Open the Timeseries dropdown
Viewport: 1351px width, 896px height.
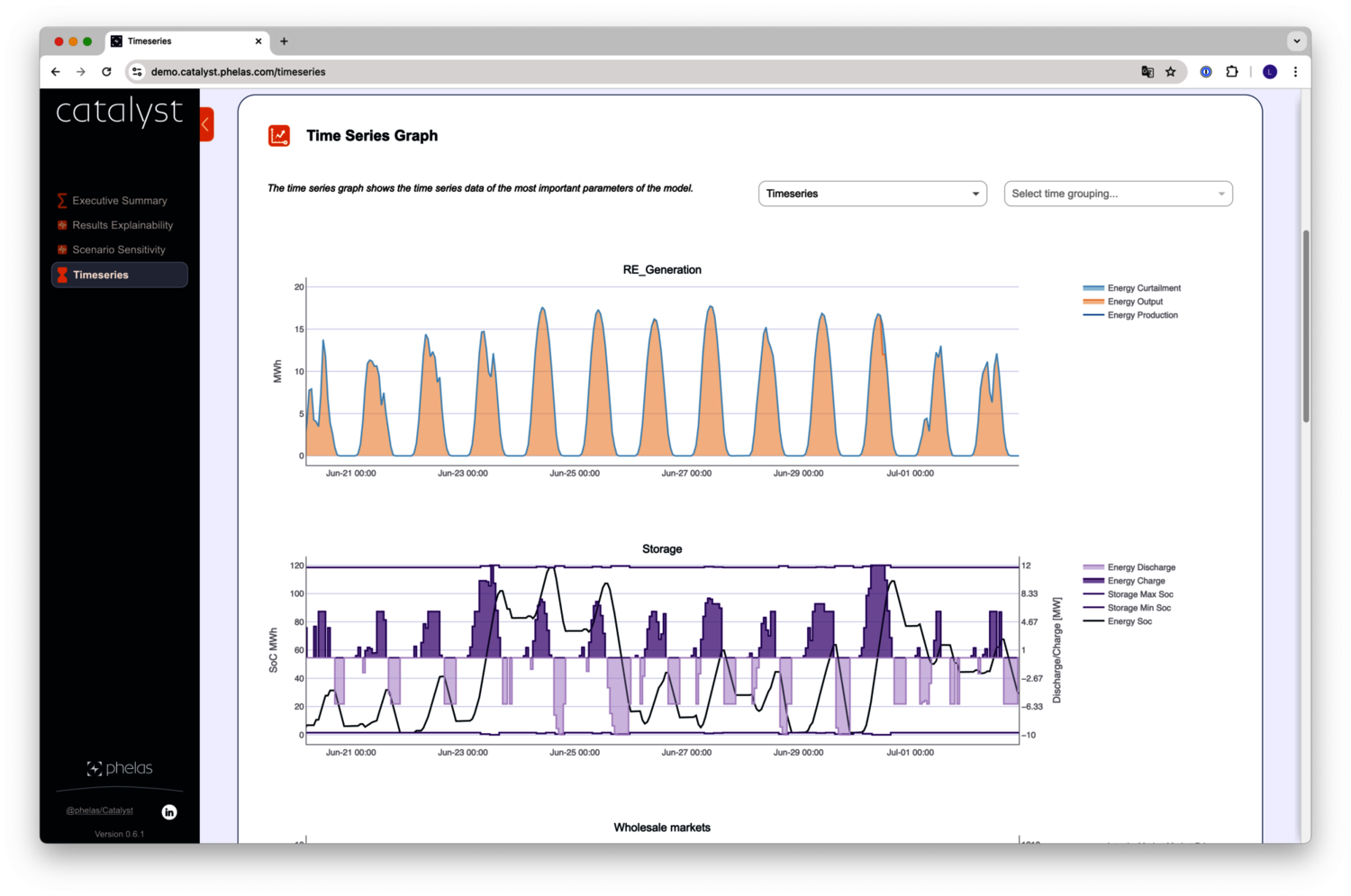coord(872,194)
